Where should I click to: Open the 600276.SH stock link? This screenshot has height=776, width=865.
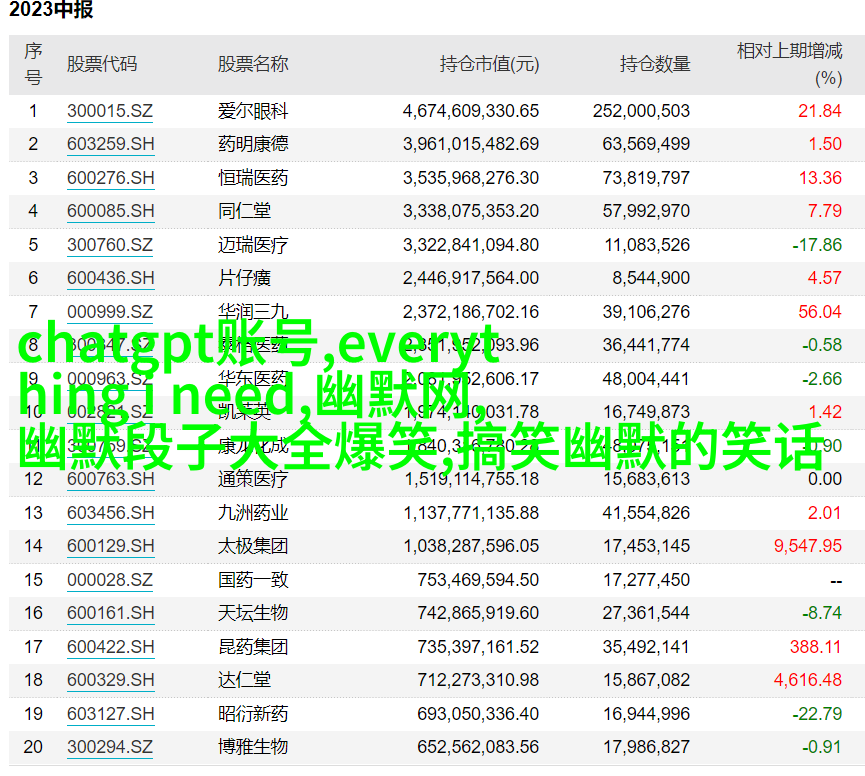click(x=111, y=178)
